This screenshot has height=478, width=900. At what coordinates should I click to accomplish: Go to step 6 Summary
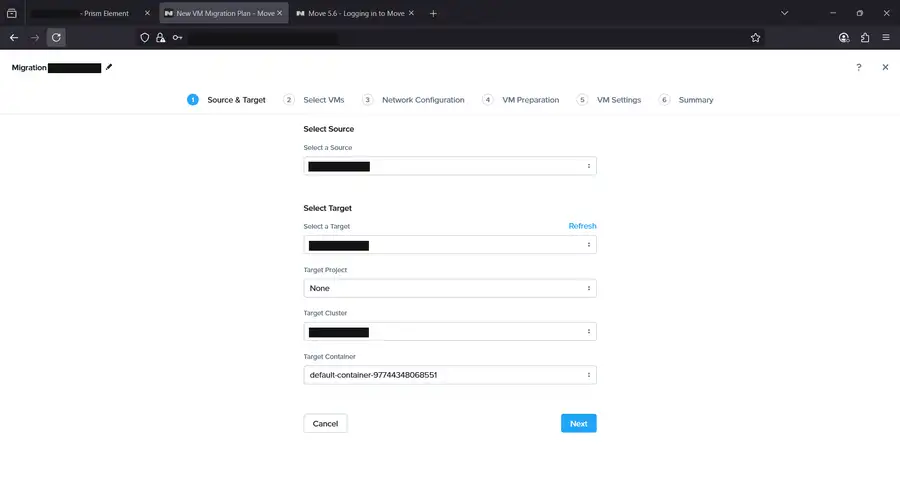[x=686, y=100]
